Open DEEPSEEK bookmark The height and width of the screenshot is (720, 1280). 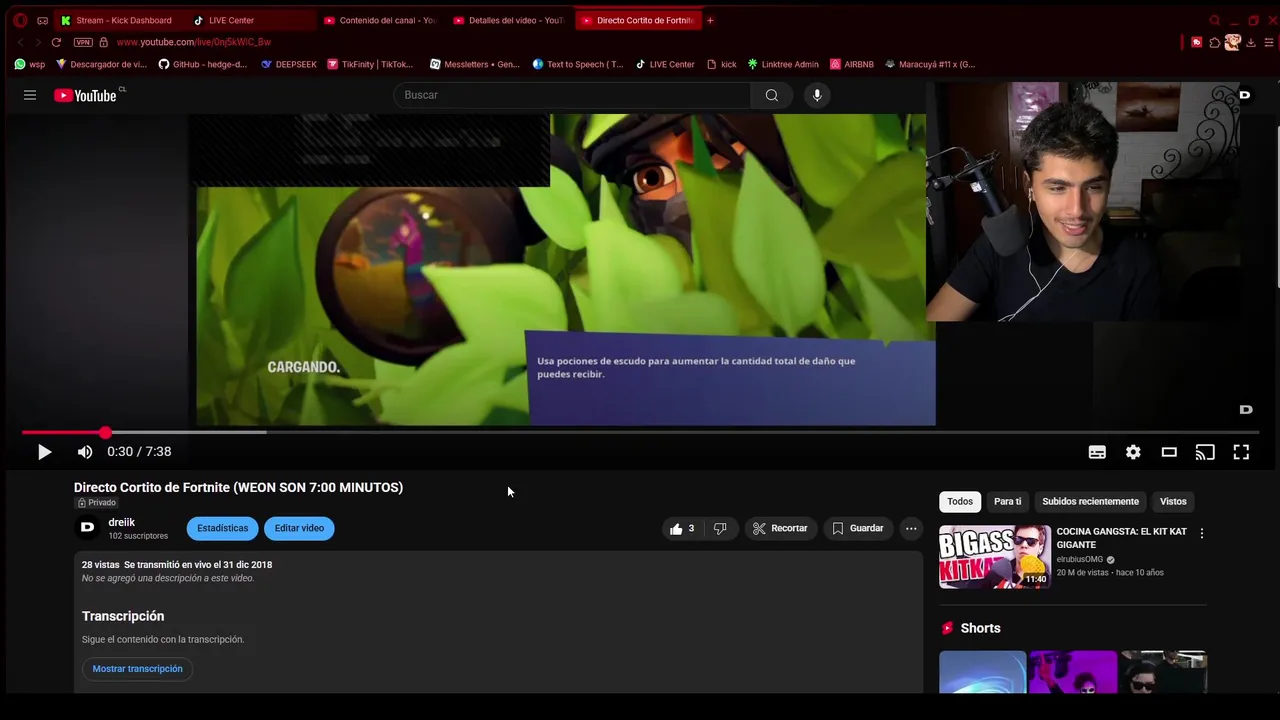(x=289, y=64)
